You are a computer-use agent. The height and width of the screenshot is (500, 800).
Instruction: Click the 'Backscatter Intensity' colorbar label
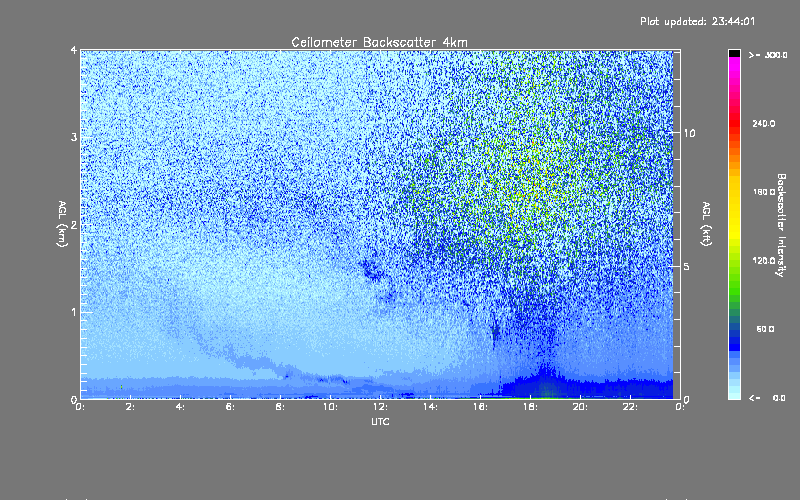[x=781, y=225]
